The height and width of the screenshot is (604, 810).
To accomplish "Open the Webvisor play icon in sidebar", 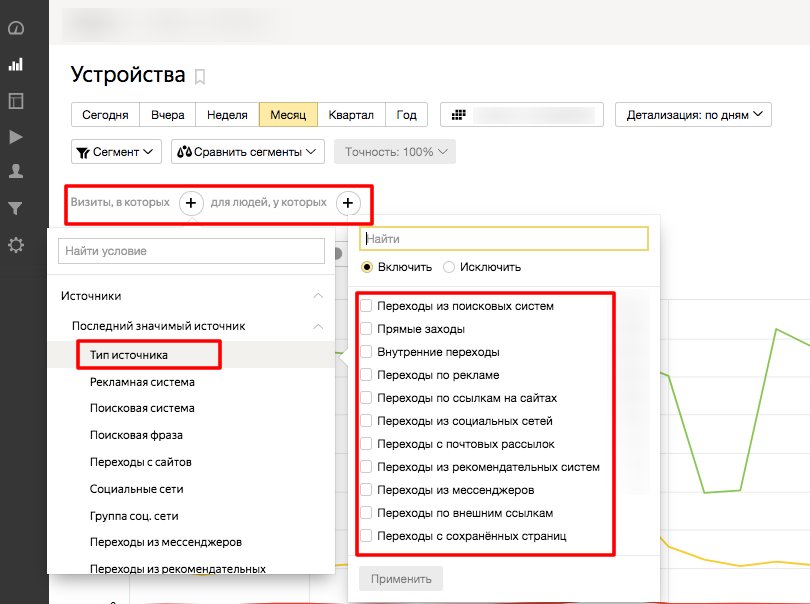I will coord(15,138).
